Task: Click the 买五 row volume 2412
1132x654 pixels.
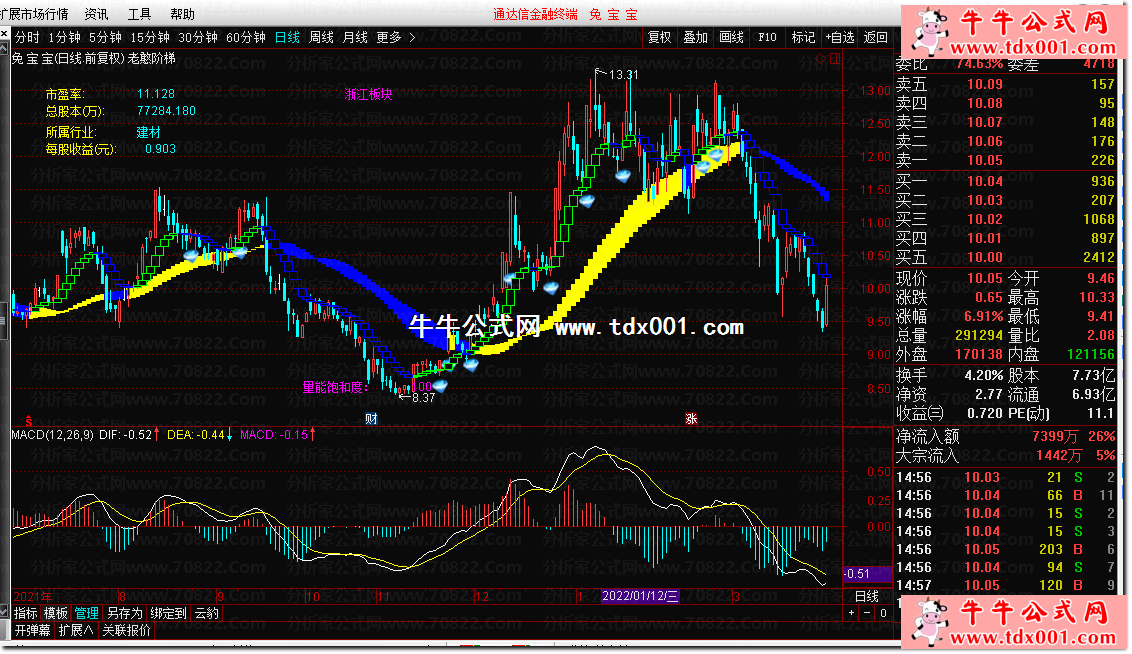Action: (x=1099, y=257)
